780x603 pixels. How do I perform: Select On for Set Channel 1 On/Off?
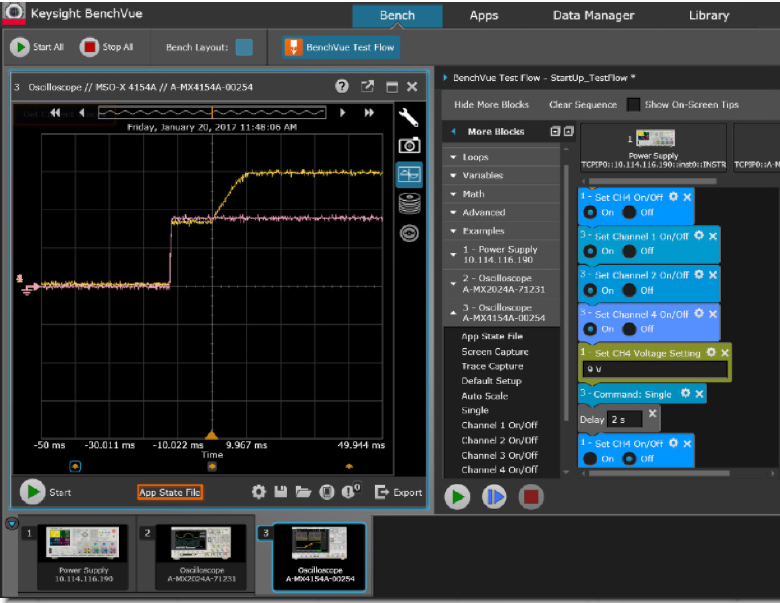[x=590, y=251]
